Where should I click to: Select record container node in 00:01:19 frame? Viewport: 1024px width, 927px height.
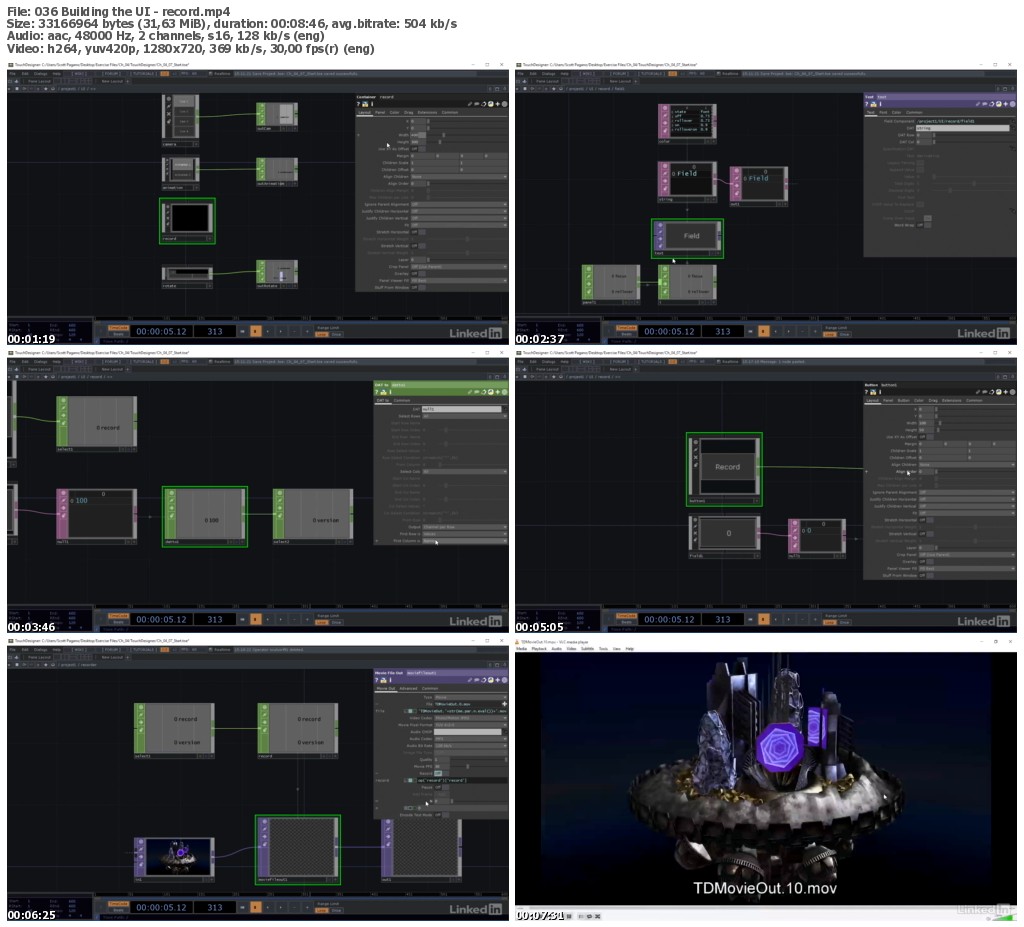187,221
